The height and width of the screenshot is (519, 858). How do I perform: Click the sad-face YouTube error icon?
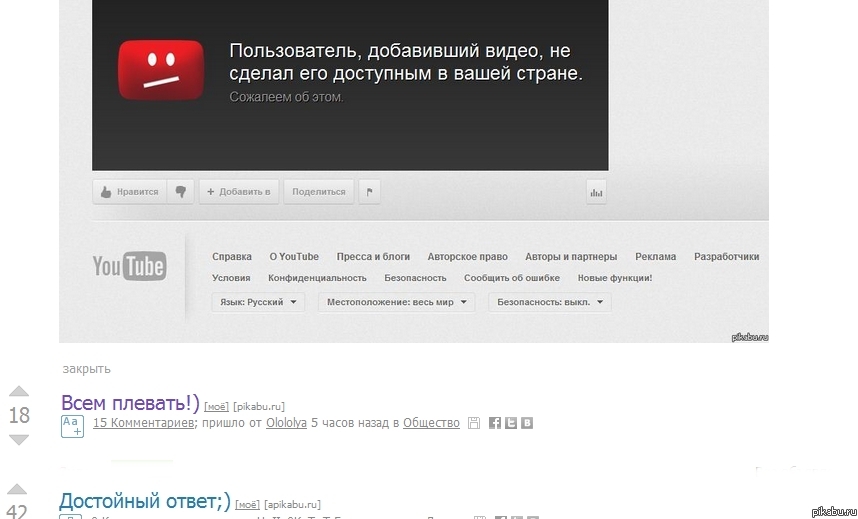coord(161,70)
